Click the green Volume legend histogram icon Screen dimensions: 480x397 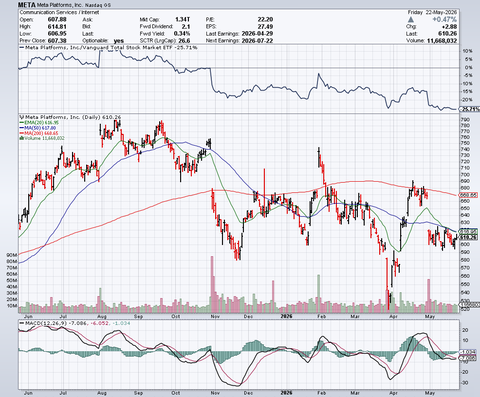coord(22,138)
